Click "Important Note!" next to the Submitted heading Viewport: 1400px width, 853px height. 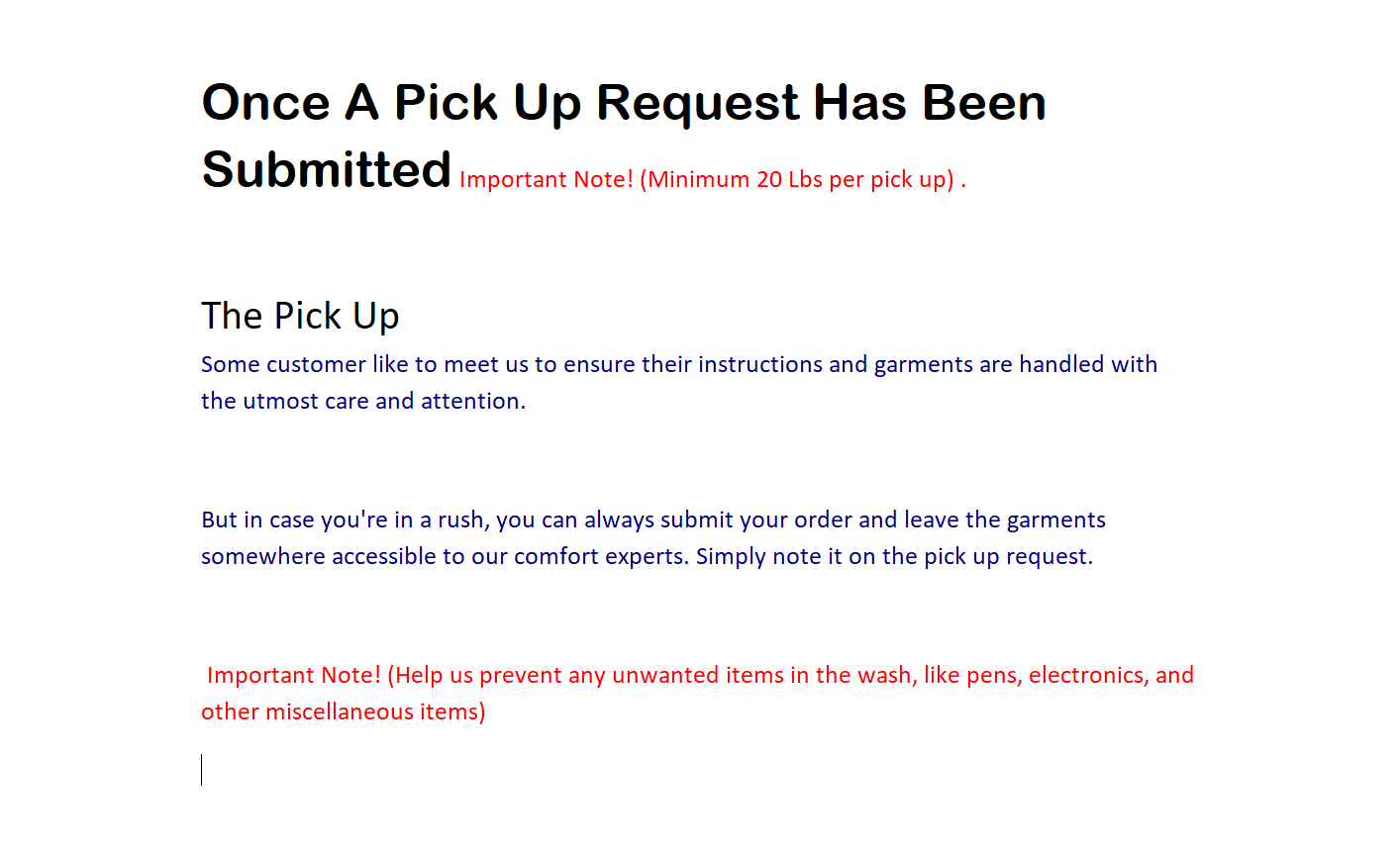[546, 180]
